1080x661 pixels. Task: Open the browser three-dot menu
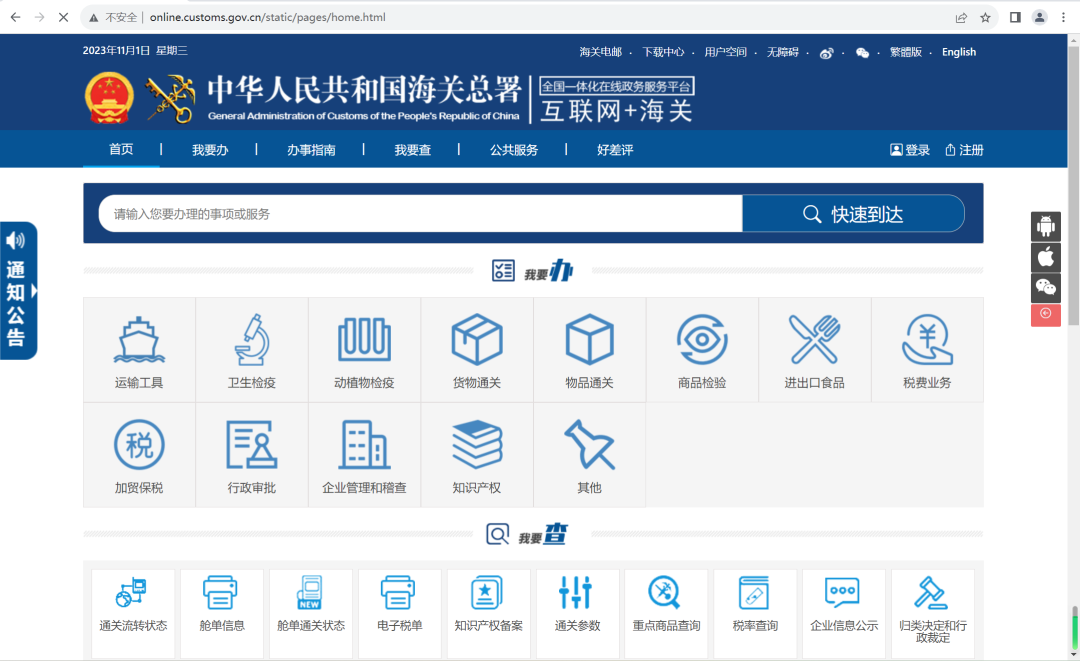click(1063, 17)
